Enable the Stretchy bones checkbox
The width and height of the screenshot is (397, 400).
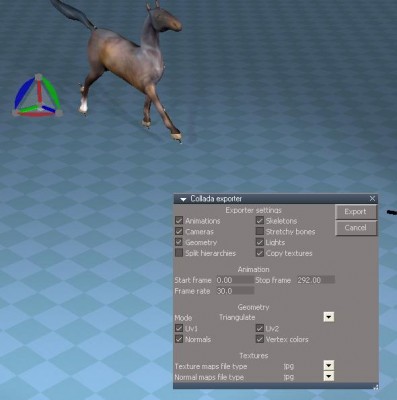260,231
